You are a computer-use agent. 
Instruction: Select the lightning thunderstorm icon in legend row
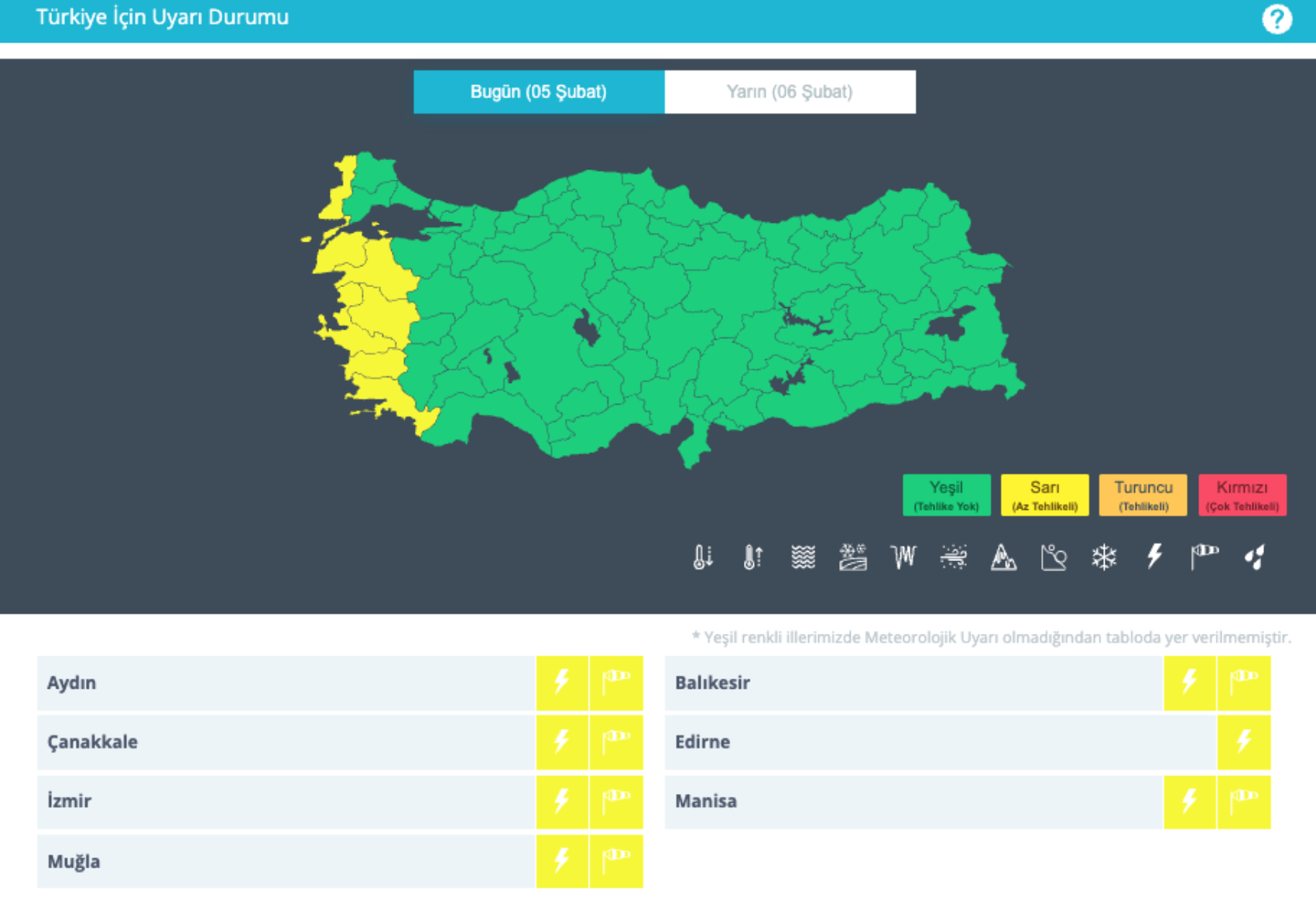point(1154,556)
